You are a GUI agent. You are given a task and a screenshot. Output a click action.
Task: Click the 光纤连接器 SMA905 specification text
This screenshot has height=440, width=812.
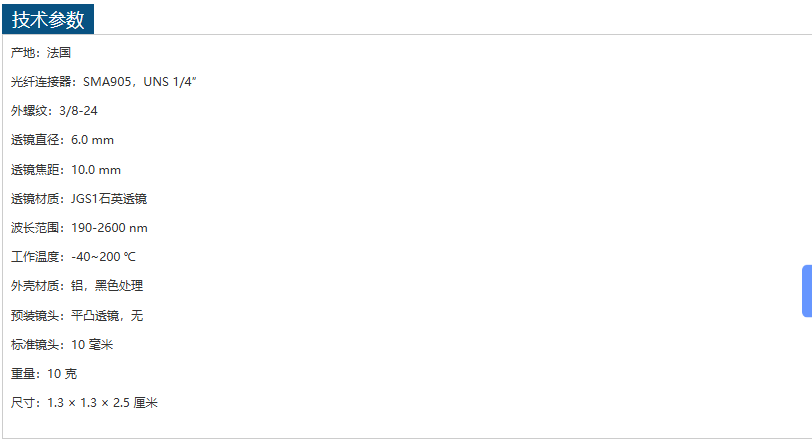tap(104, 82)
